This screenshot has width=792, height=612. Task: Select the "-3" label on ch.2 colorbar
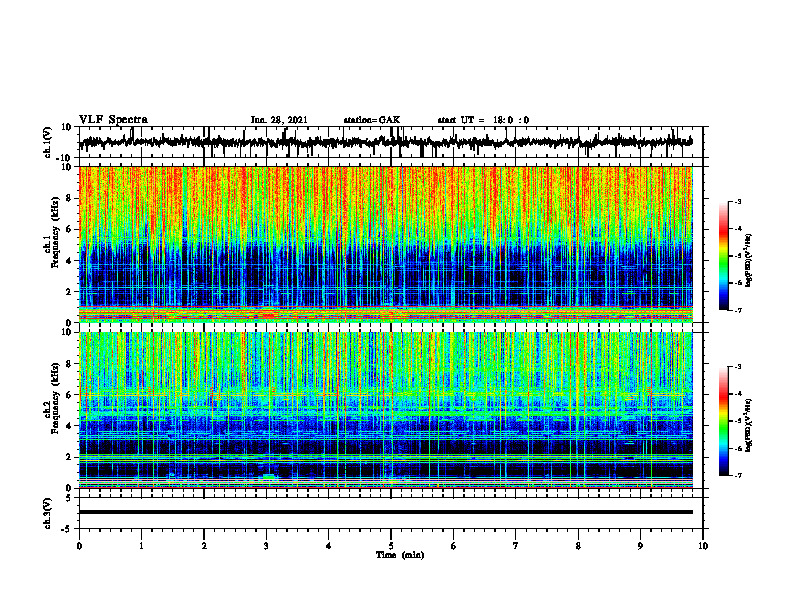tap(737, 367)
